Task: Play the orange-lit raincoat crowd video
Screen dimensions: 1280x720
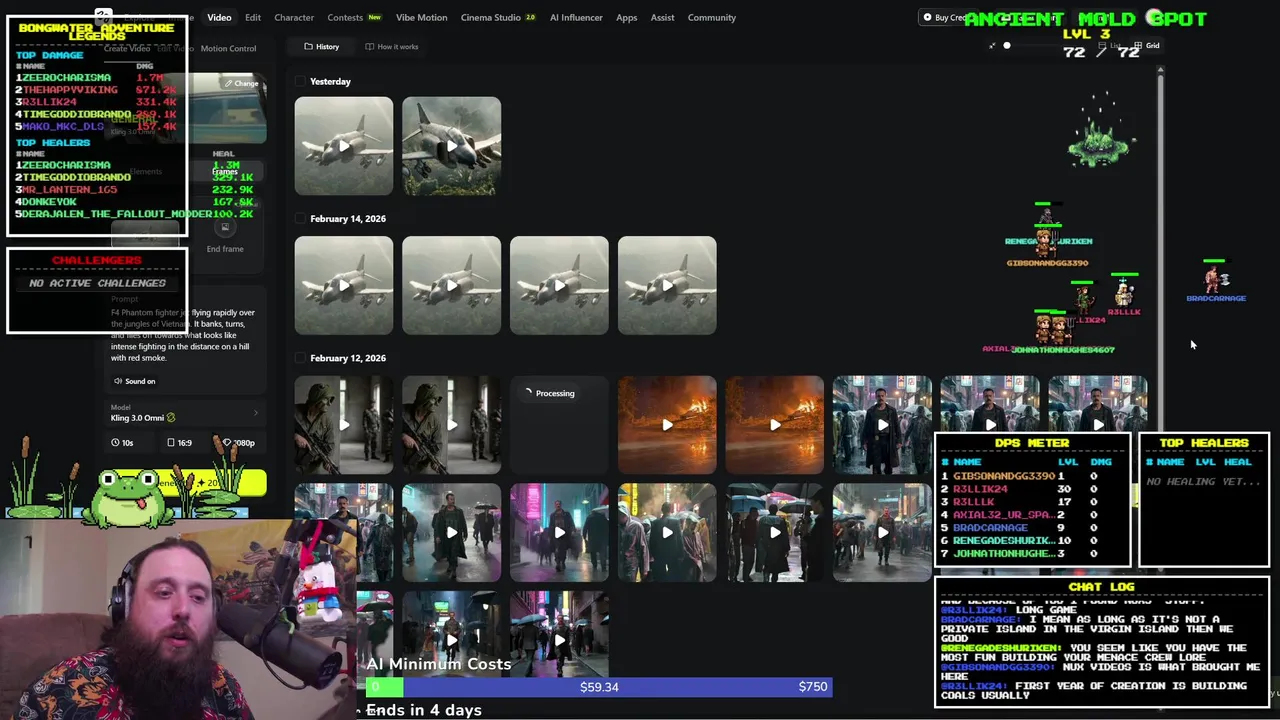Action: [667, 532]
